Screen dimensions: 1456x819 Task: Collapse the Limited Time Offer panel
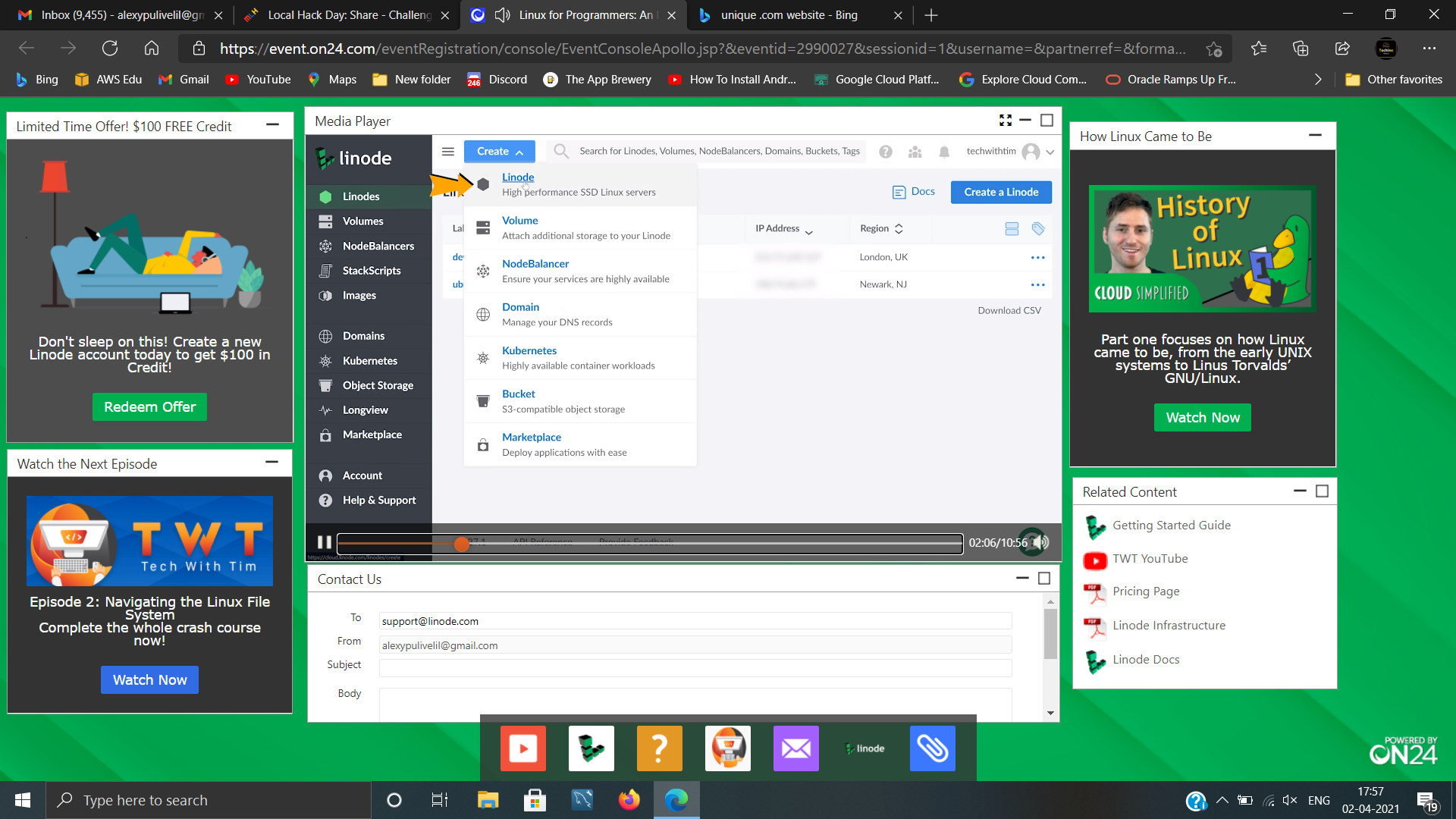point(272,125)
